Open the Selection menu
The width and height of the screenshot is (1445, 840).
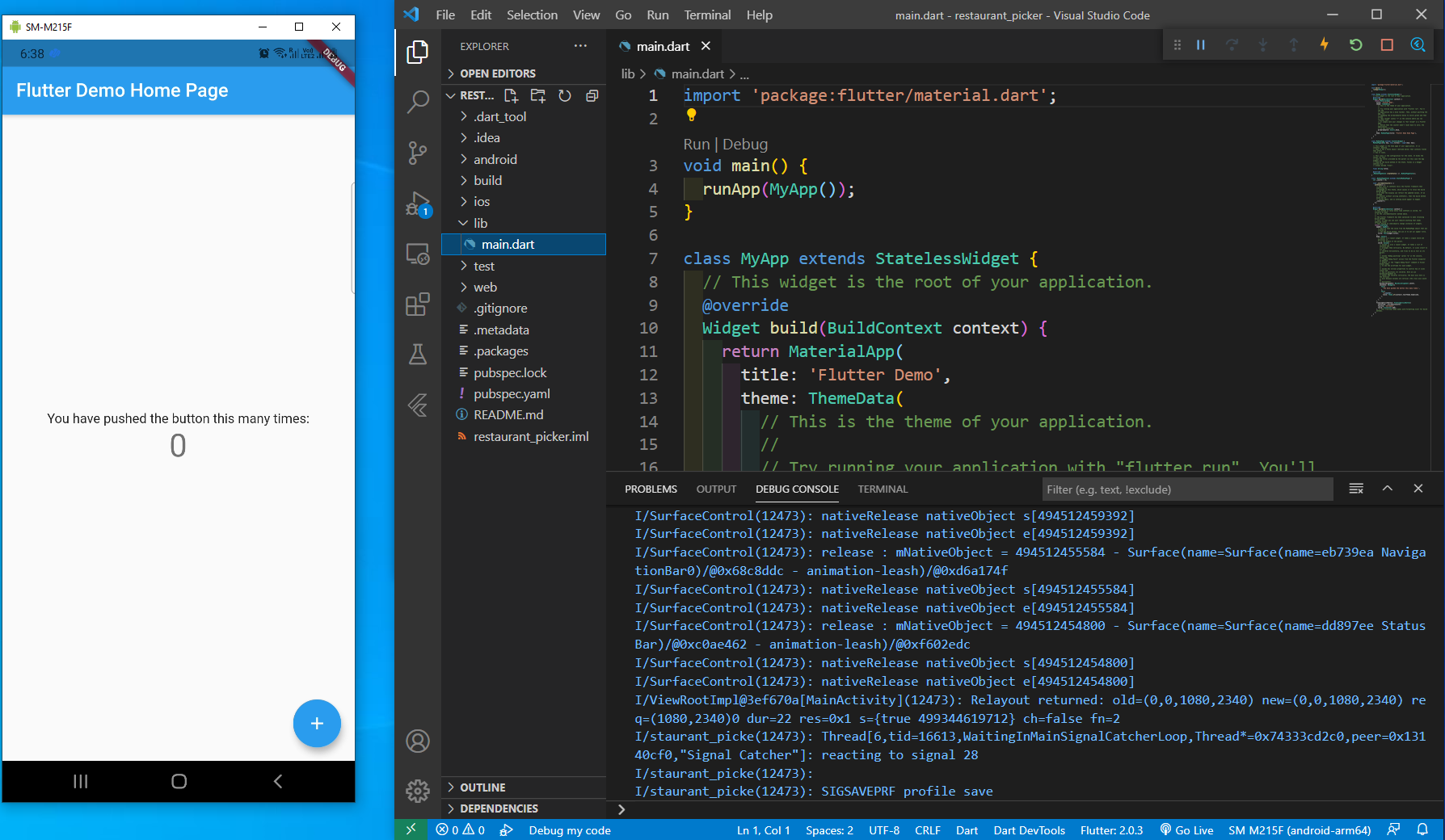click(532, 15)
